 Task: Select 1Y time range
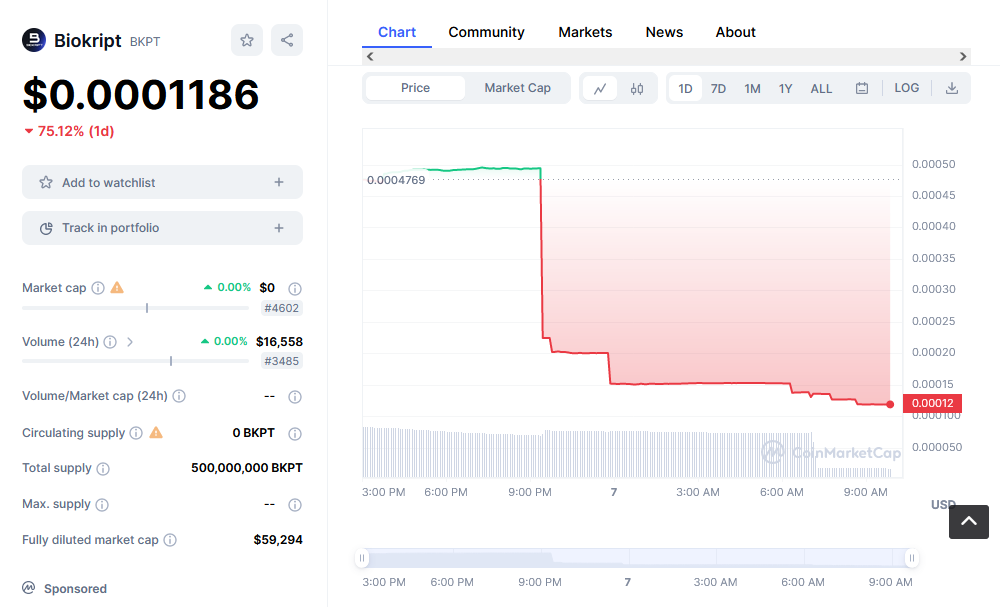click(x=785, y=89)
